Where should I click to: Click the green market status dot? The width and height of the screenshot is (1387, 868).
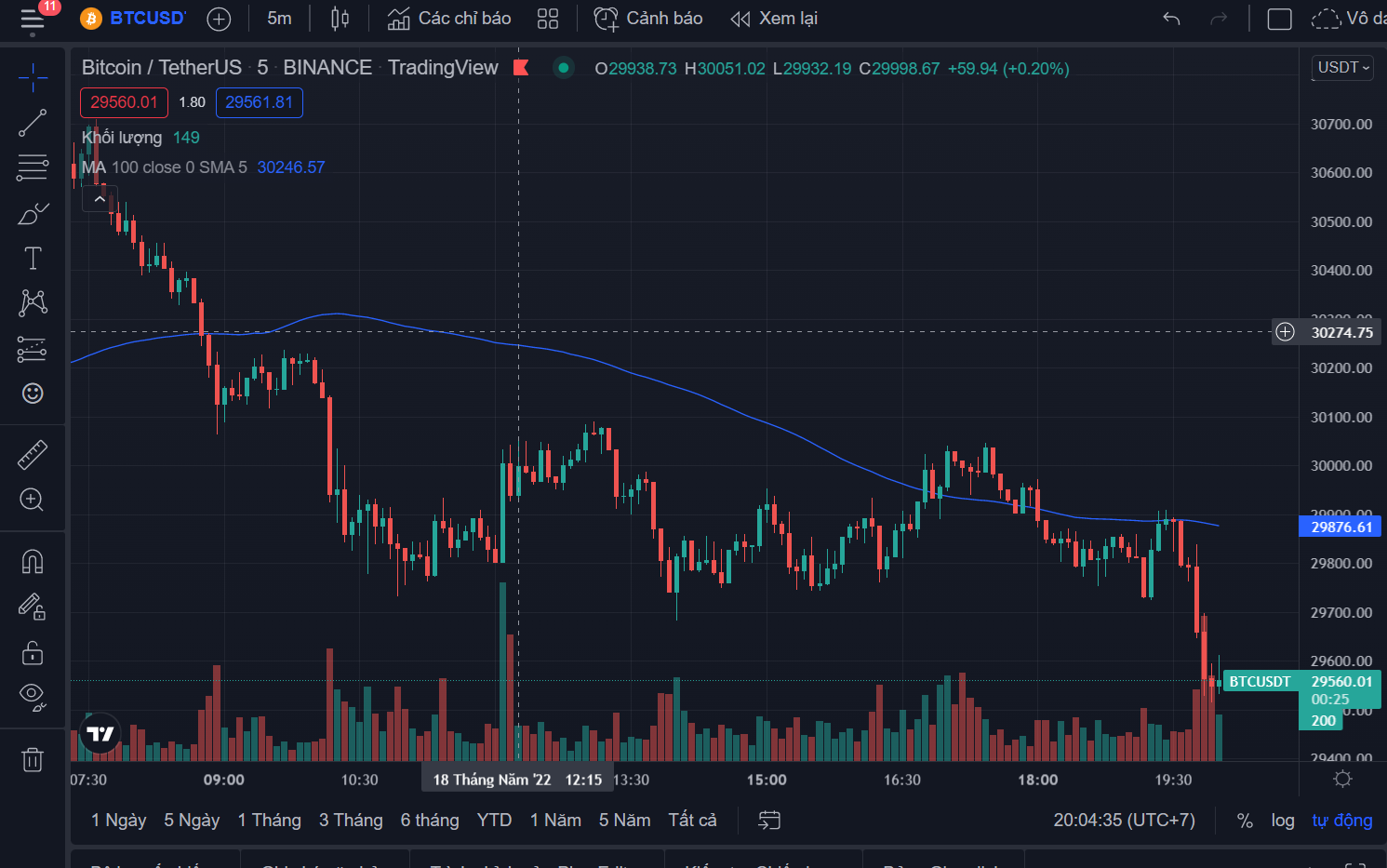click(563, 67)
